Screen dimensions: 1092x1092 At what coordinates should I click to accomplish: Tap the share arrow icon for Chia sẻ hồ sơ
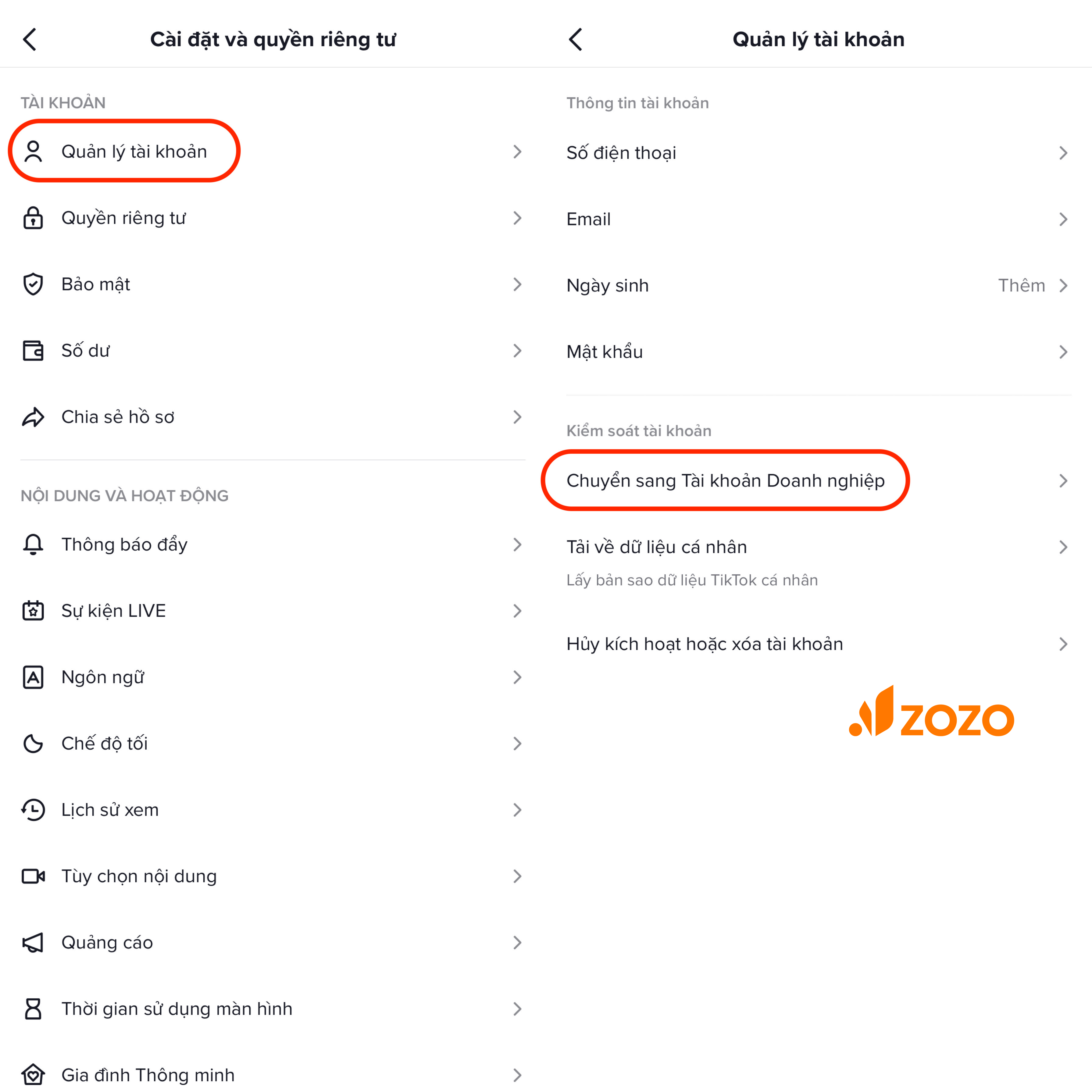pyautogui.click(x=33, y=417)
